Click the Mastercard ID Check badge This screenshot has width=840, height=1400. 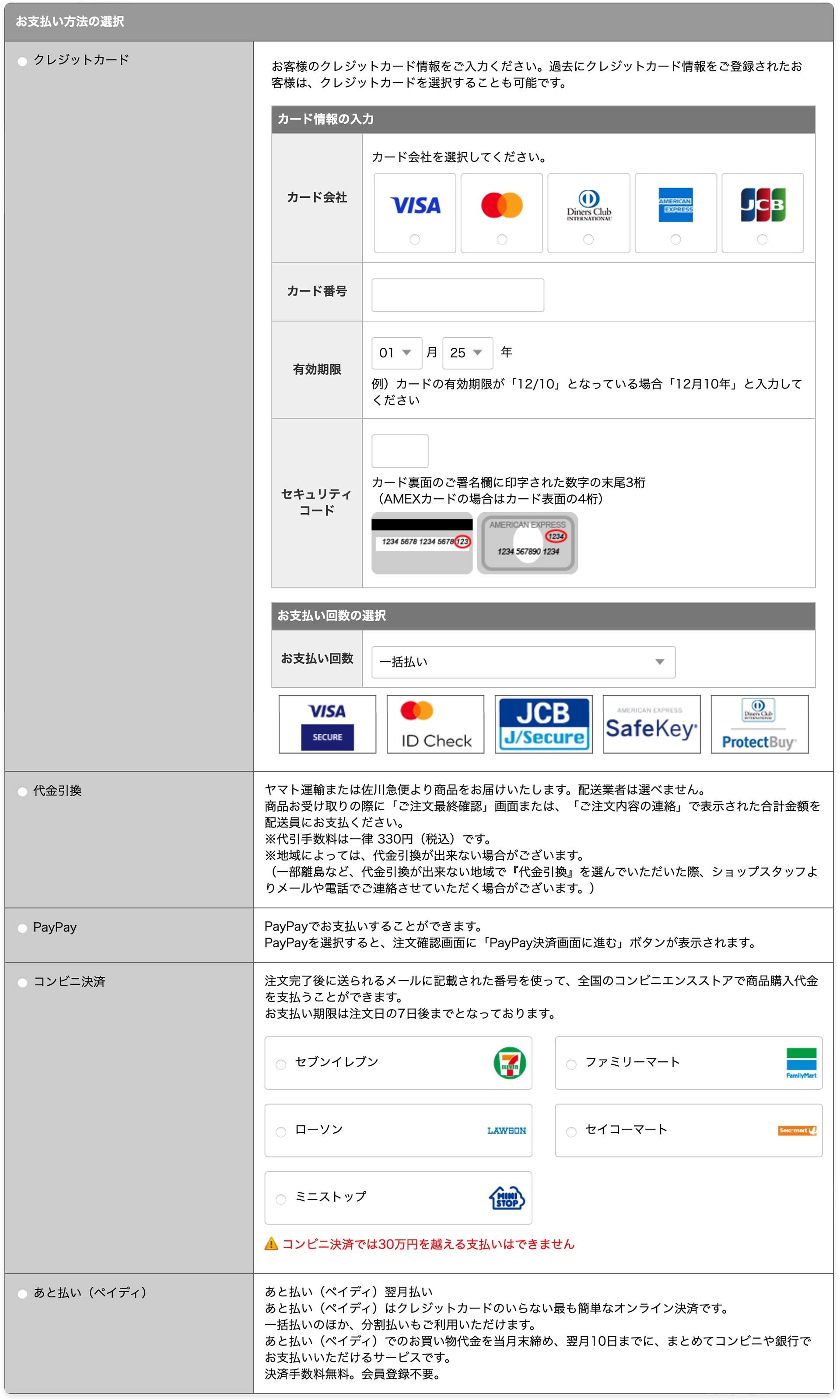435,724
